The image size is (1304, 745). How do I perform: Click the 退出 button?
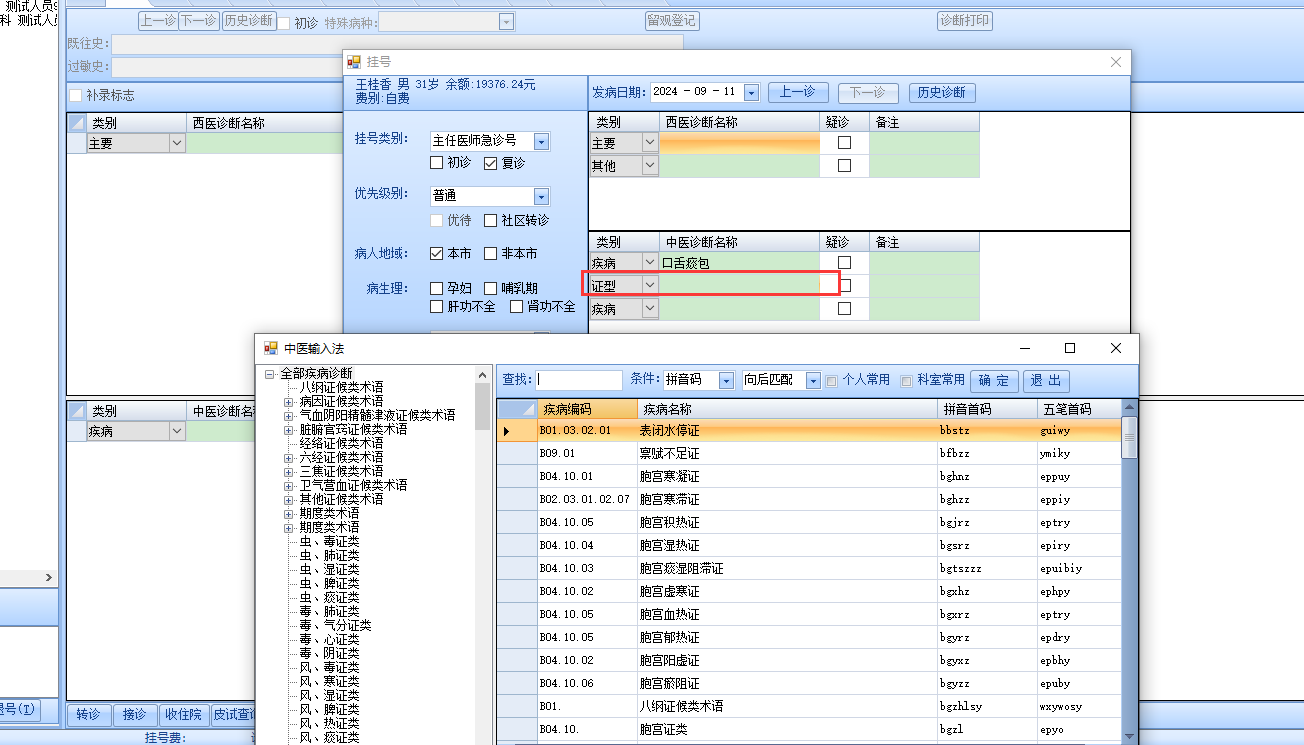click(1046, 380)
